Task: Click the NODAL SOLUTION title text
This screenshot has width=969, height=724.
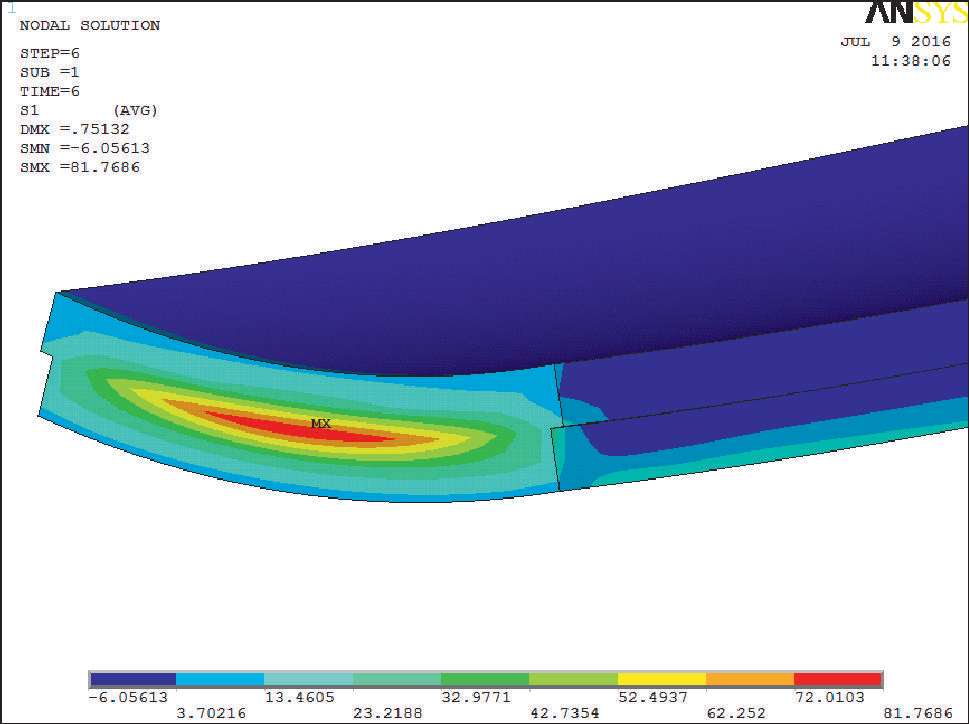Action: (90, 25)
